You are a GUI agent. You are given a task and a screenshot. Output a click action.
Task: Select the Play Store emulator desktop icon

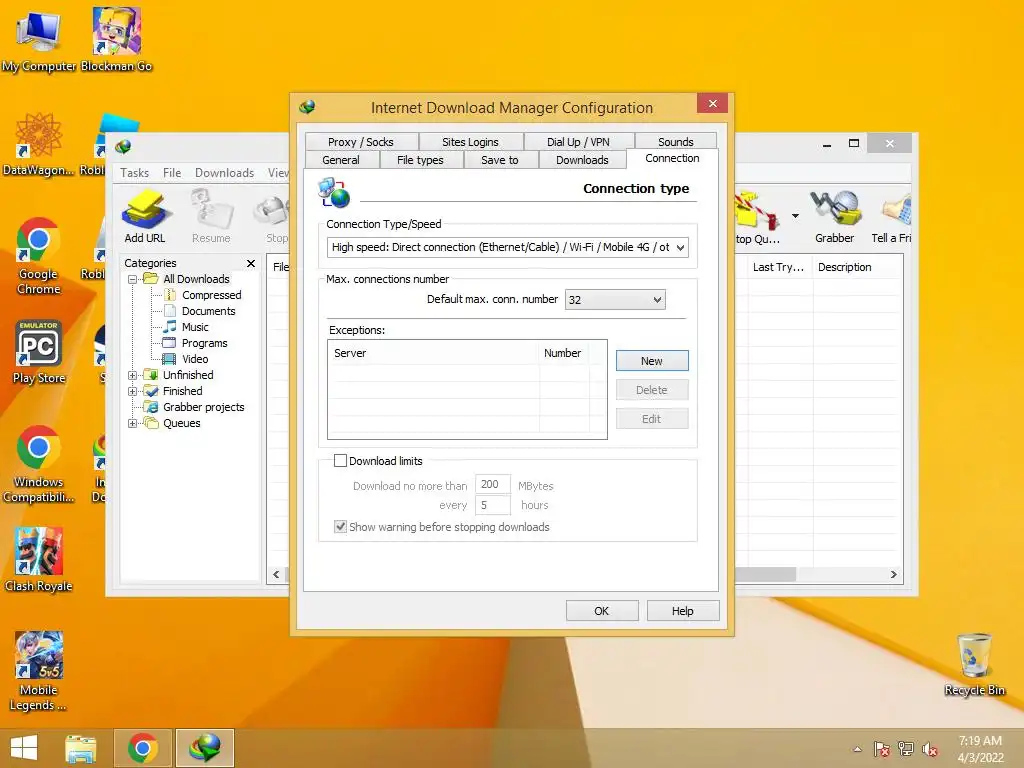pos(39,353)
